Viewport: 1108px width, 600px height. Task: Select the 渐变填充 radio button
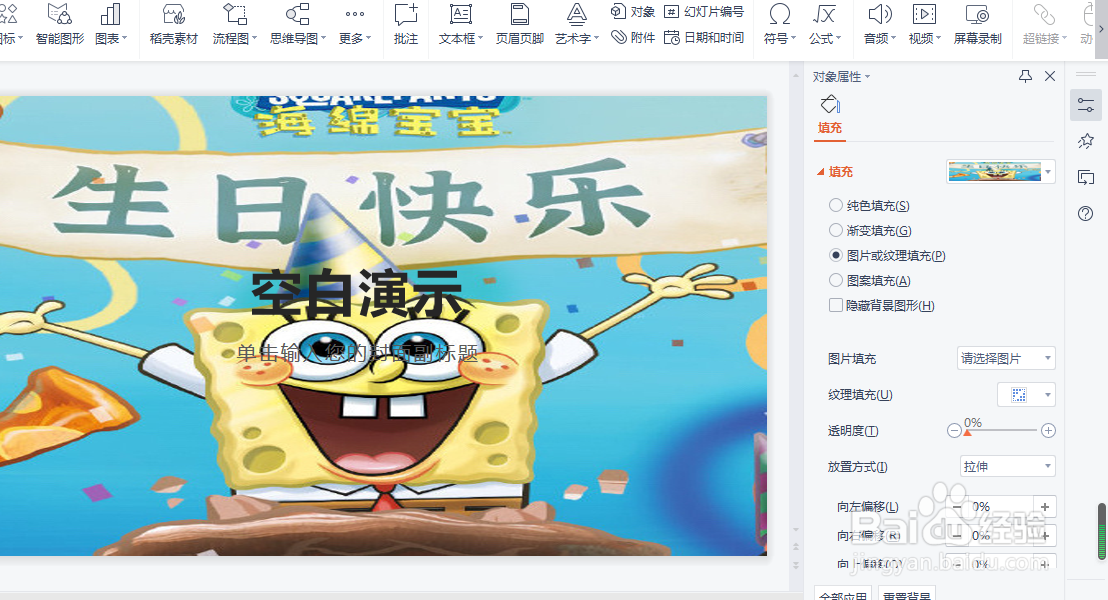coord(836,230)
